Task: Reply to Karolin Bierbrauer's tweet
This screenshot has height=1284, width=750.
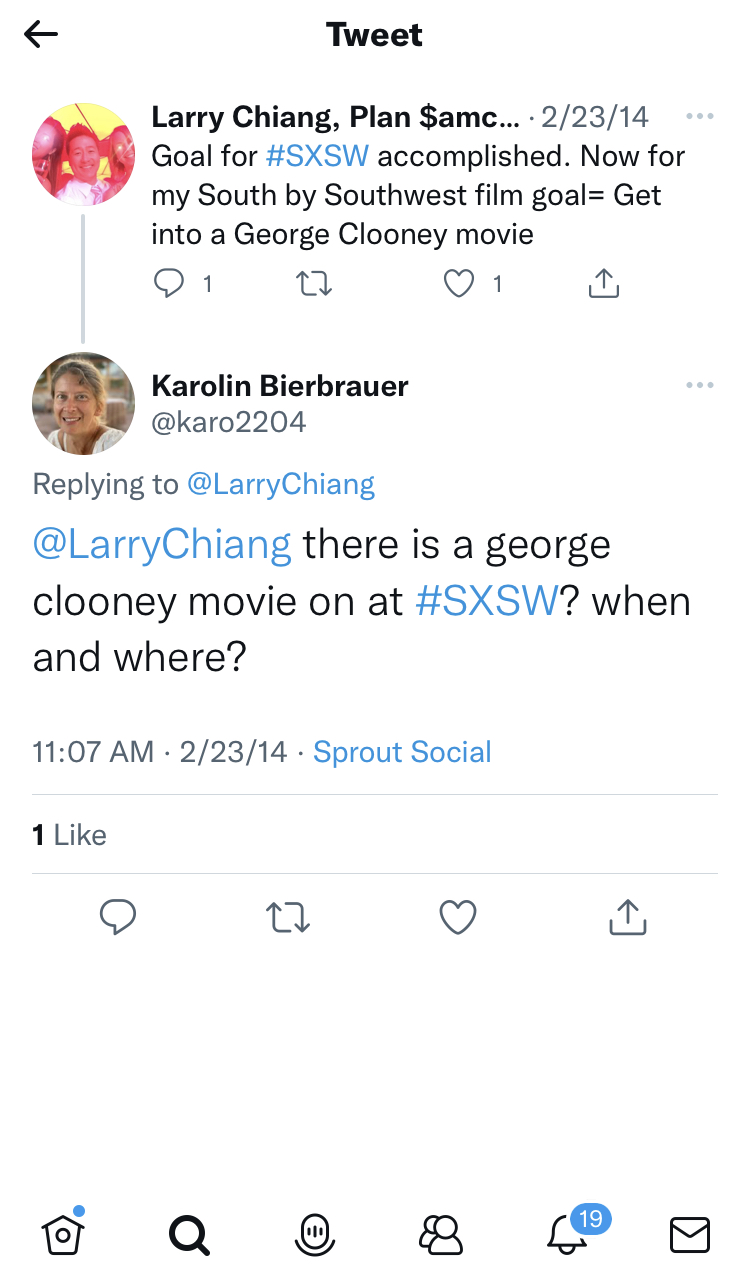Action: [x=118, y=916]
